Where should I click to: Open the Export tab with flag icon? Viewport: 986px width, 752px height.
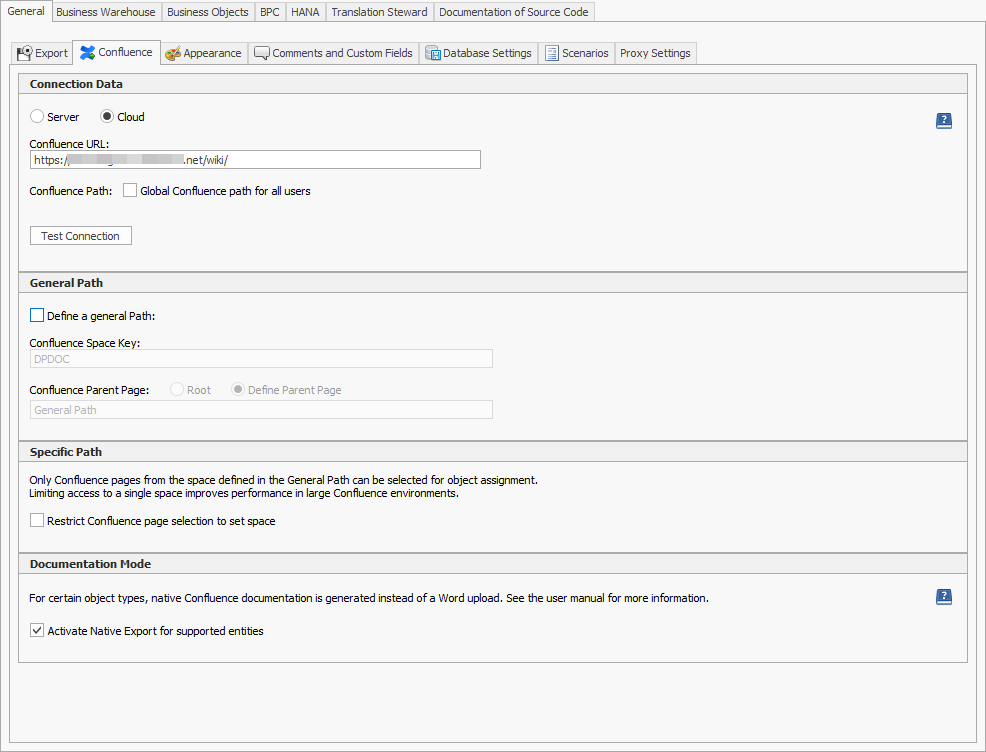coord(43,53)
